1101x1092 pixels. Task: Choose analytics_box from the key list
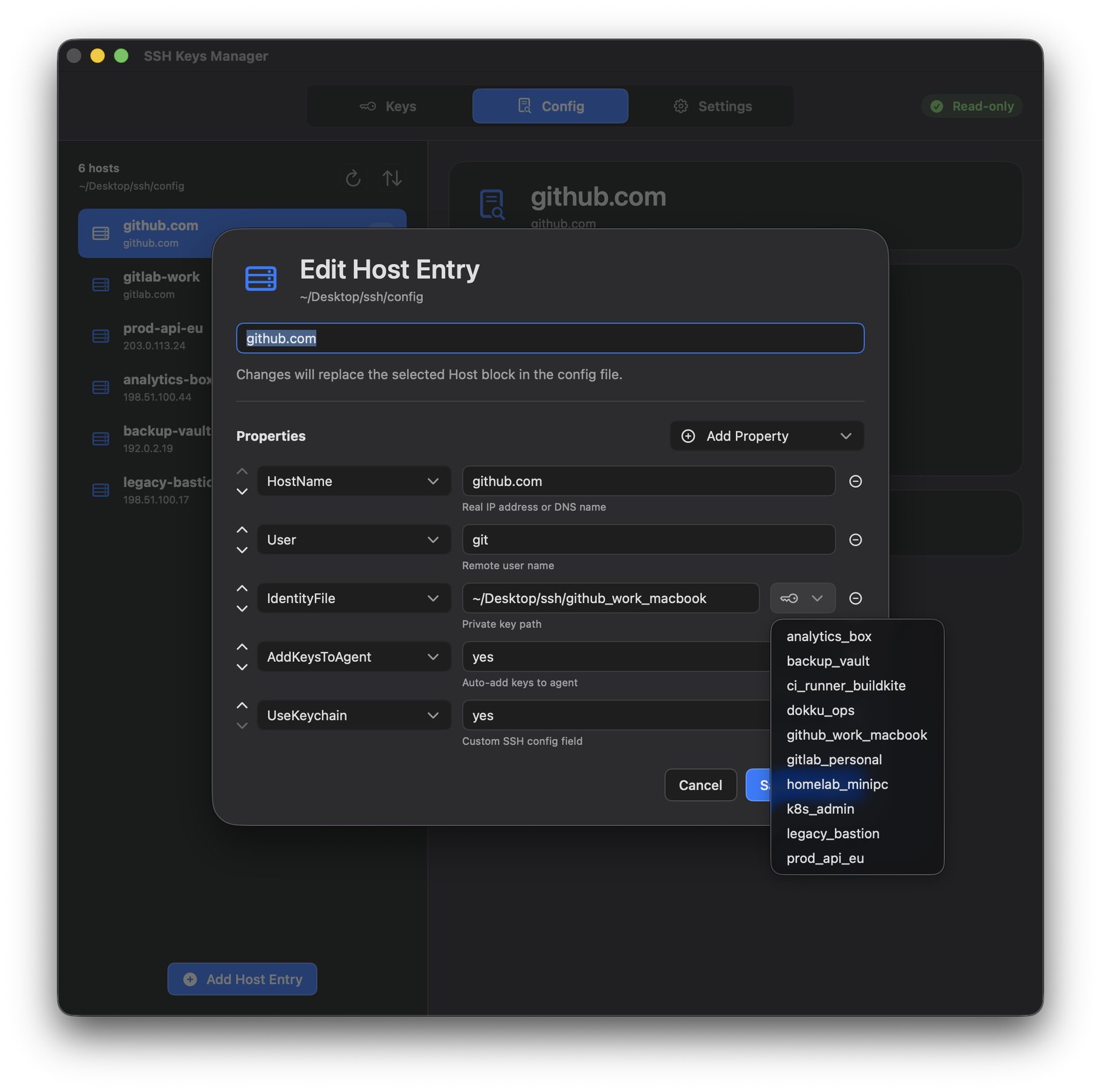857,636
